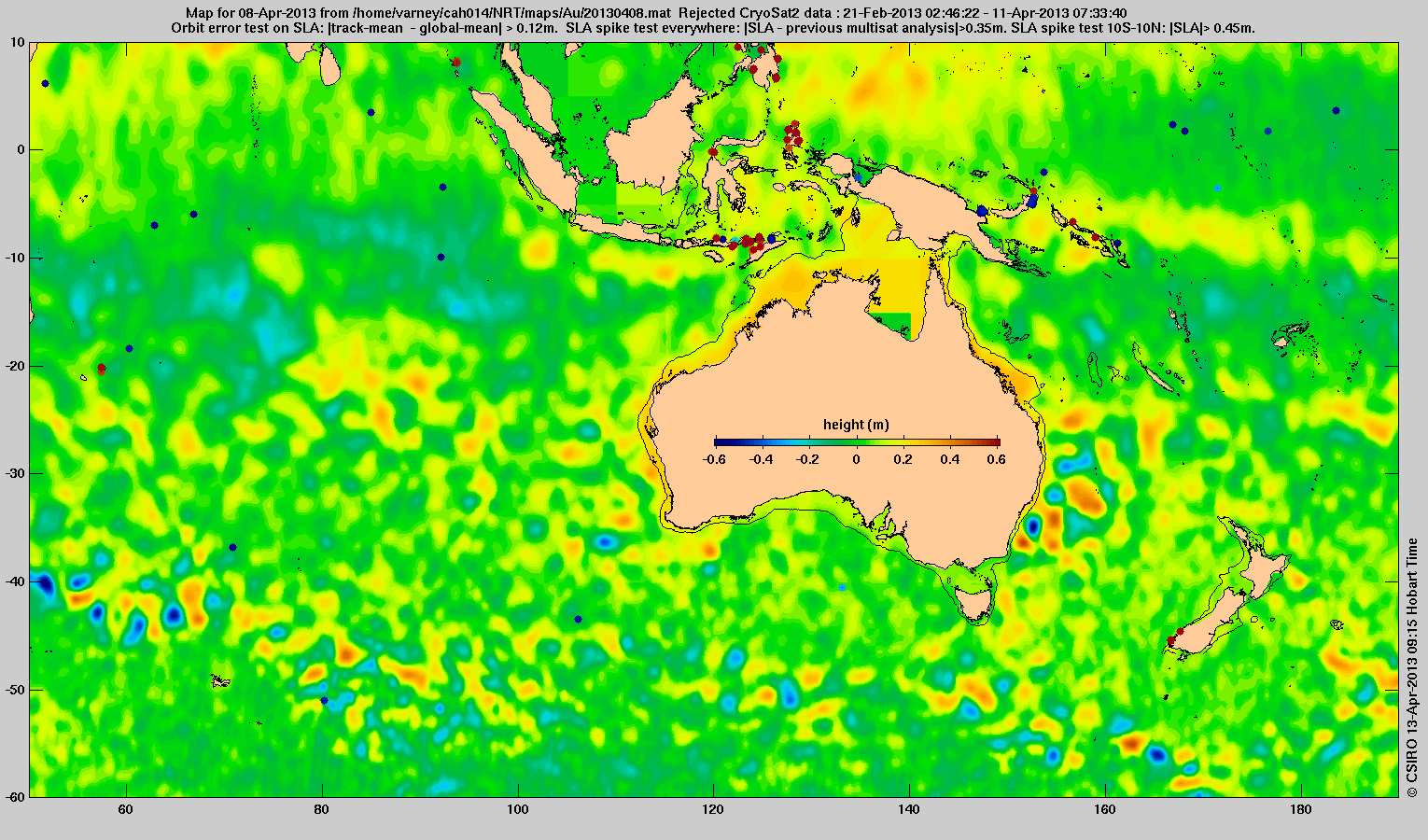Click the 'height (m)' colorbar title
This screenshot has width=1428, height=840.
coord(856,425)
